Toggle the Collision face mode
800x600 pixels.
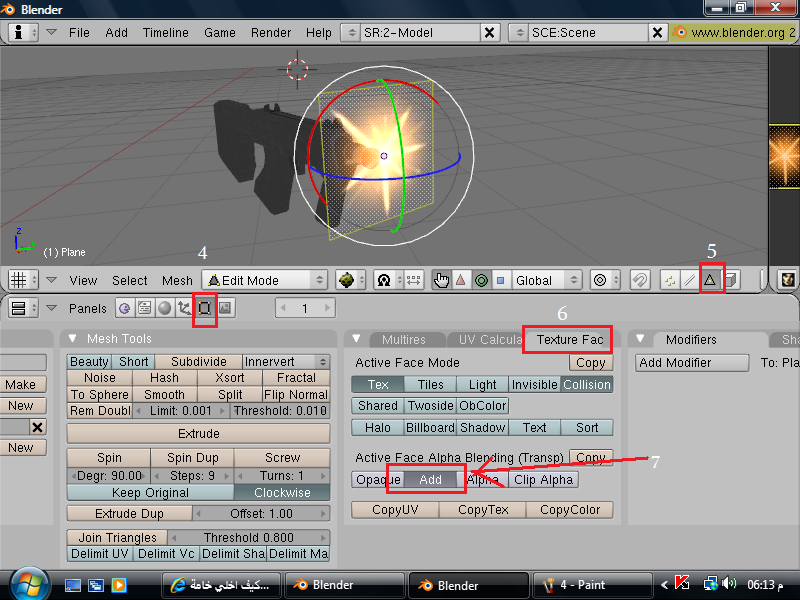point(587,385)
